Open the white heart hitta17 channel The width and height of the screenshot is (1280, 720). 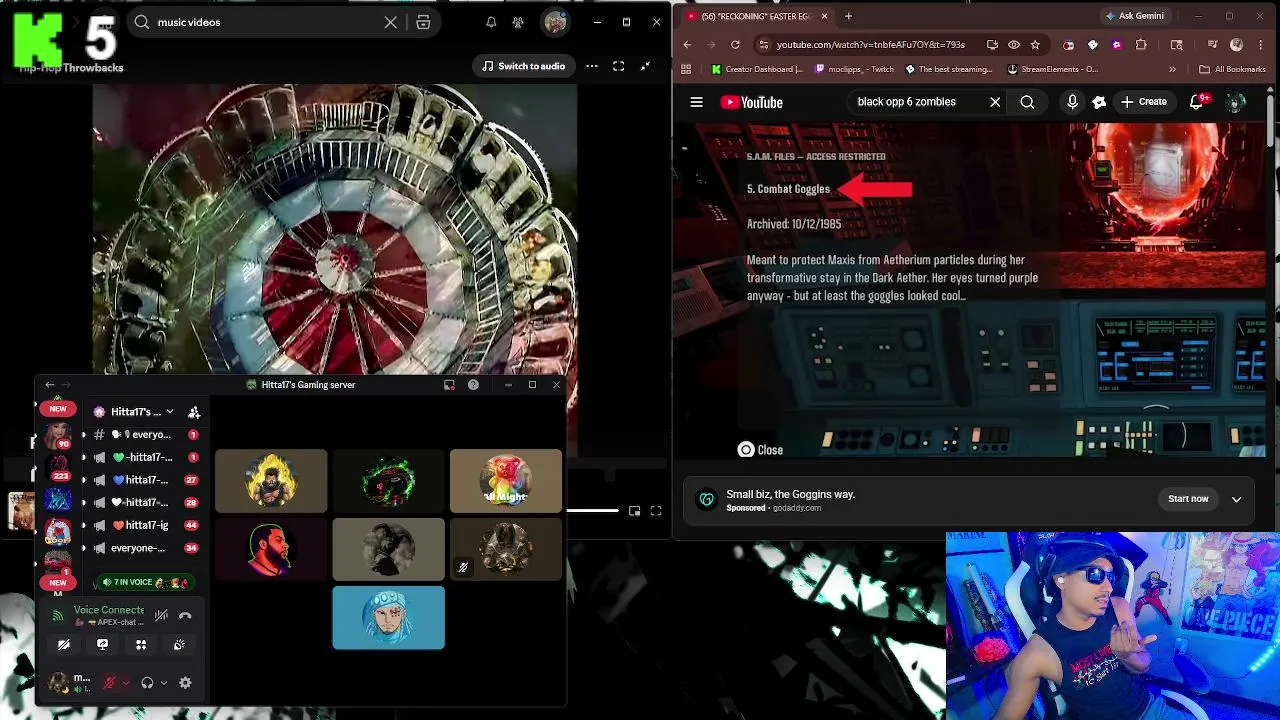[x=146, y=502]
